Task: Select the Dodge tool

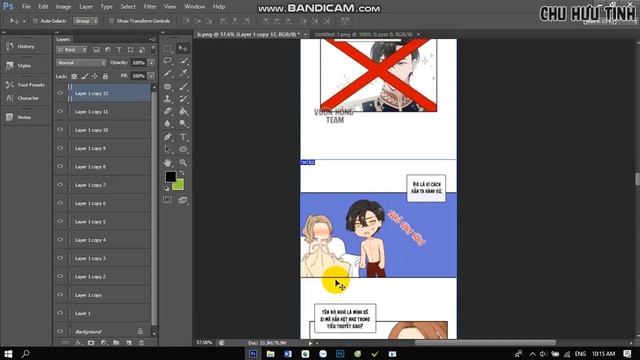Action: [183, 124]
